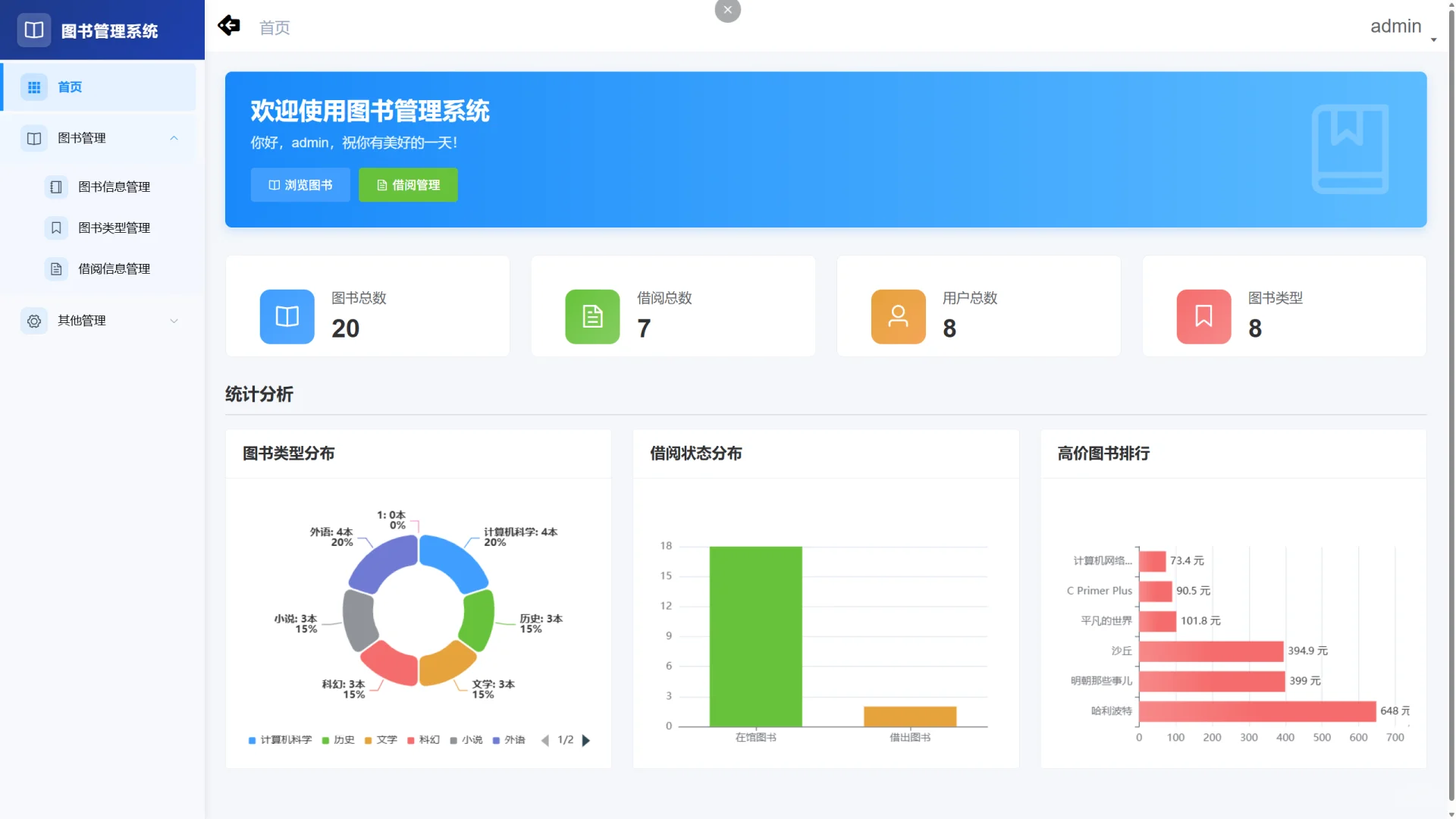Click the 图书管理系统 logo icon in sidebar header
Screen dimensions: 1456x819
[x=33, y=30]
